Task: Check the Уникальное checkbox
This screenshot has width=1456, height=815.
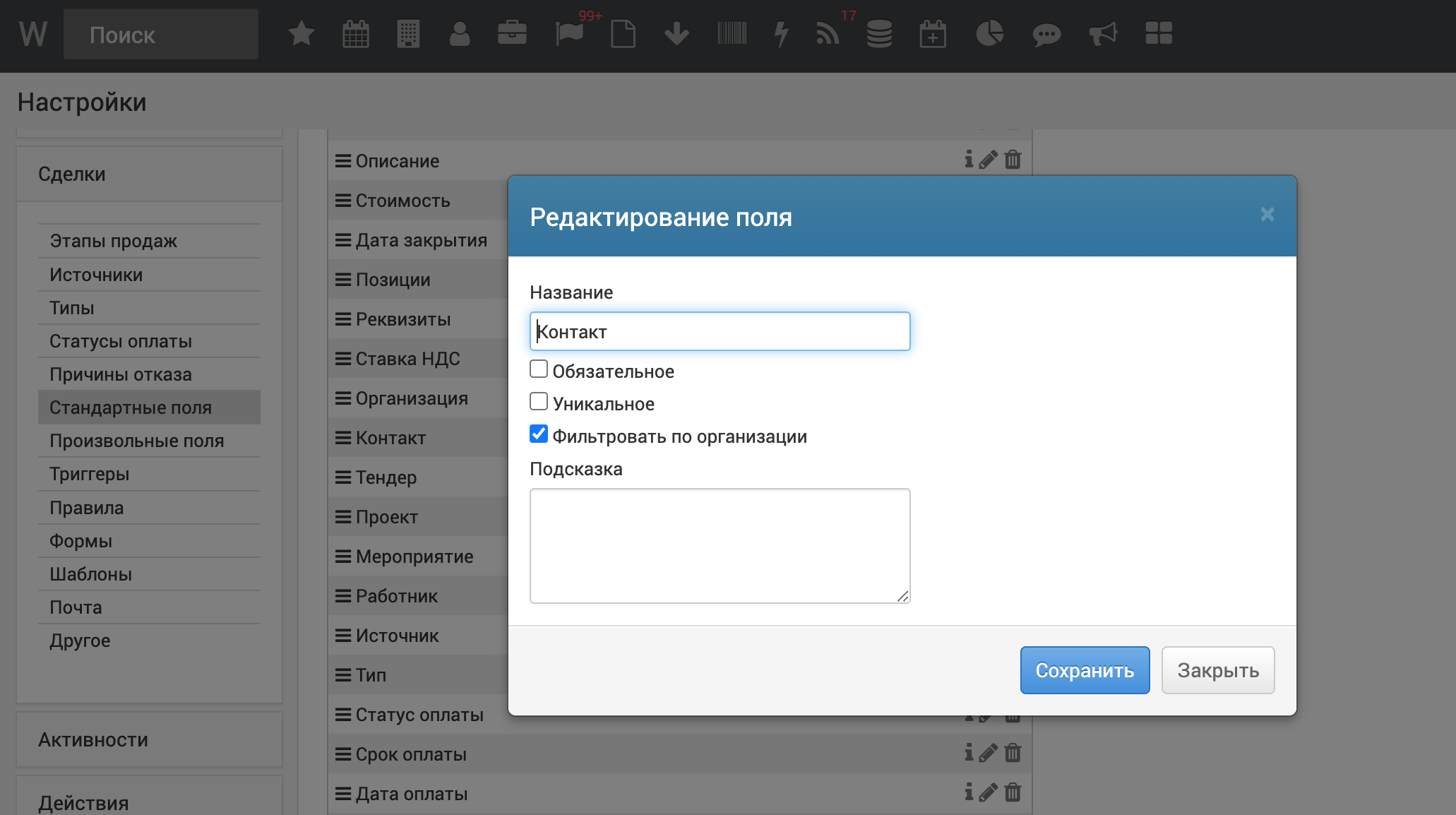Action: (539, 402)
